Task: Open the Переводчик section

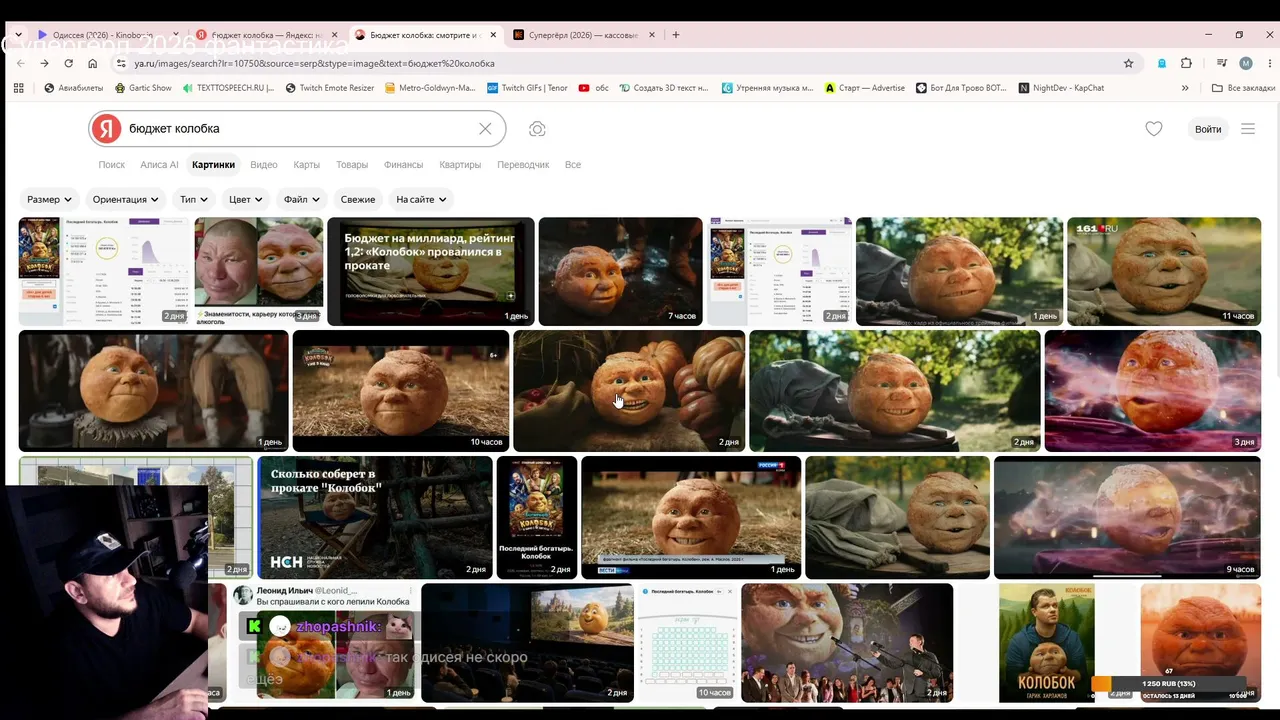Action: tap(523, 165)
